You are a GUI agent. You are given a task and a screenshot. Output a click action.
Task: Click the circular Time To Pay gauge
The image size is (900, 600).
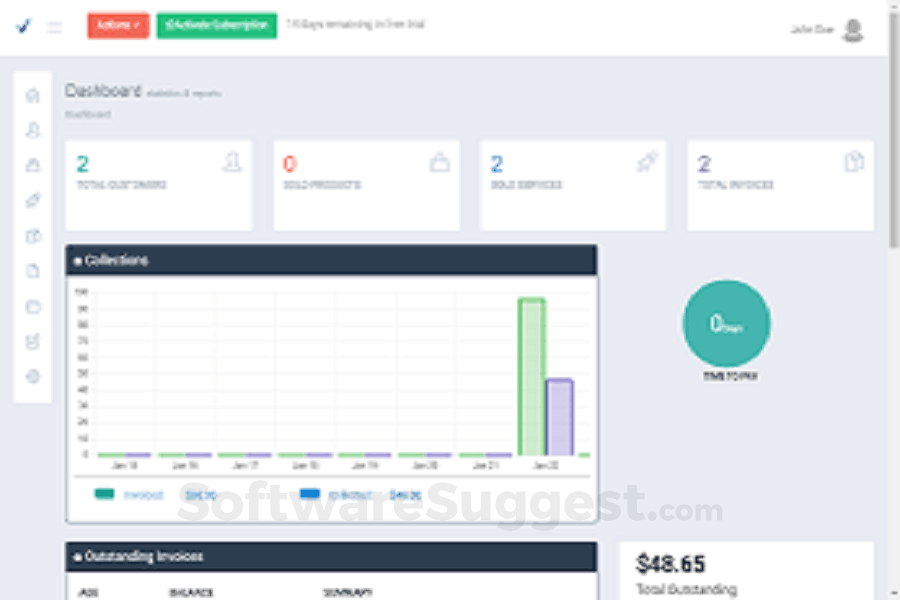(x=727, y=323)
